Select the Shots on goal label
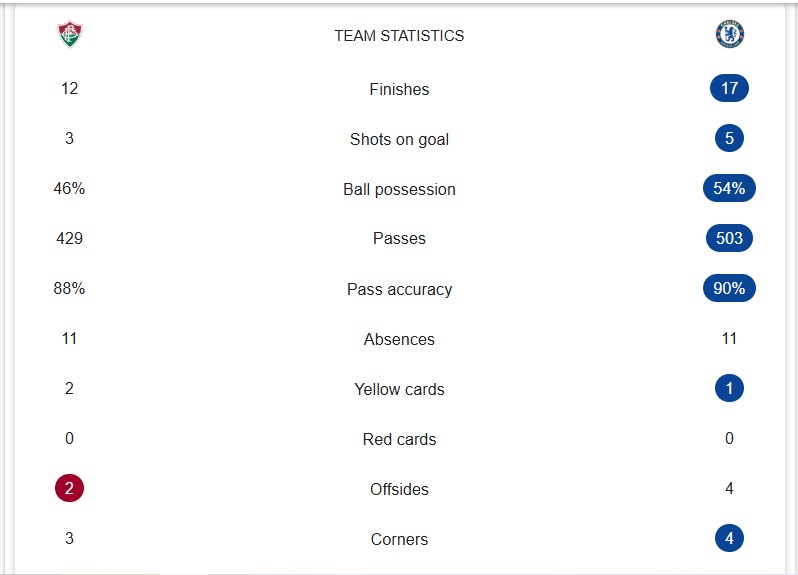This screenshot has width=798, height=575. 399,139
